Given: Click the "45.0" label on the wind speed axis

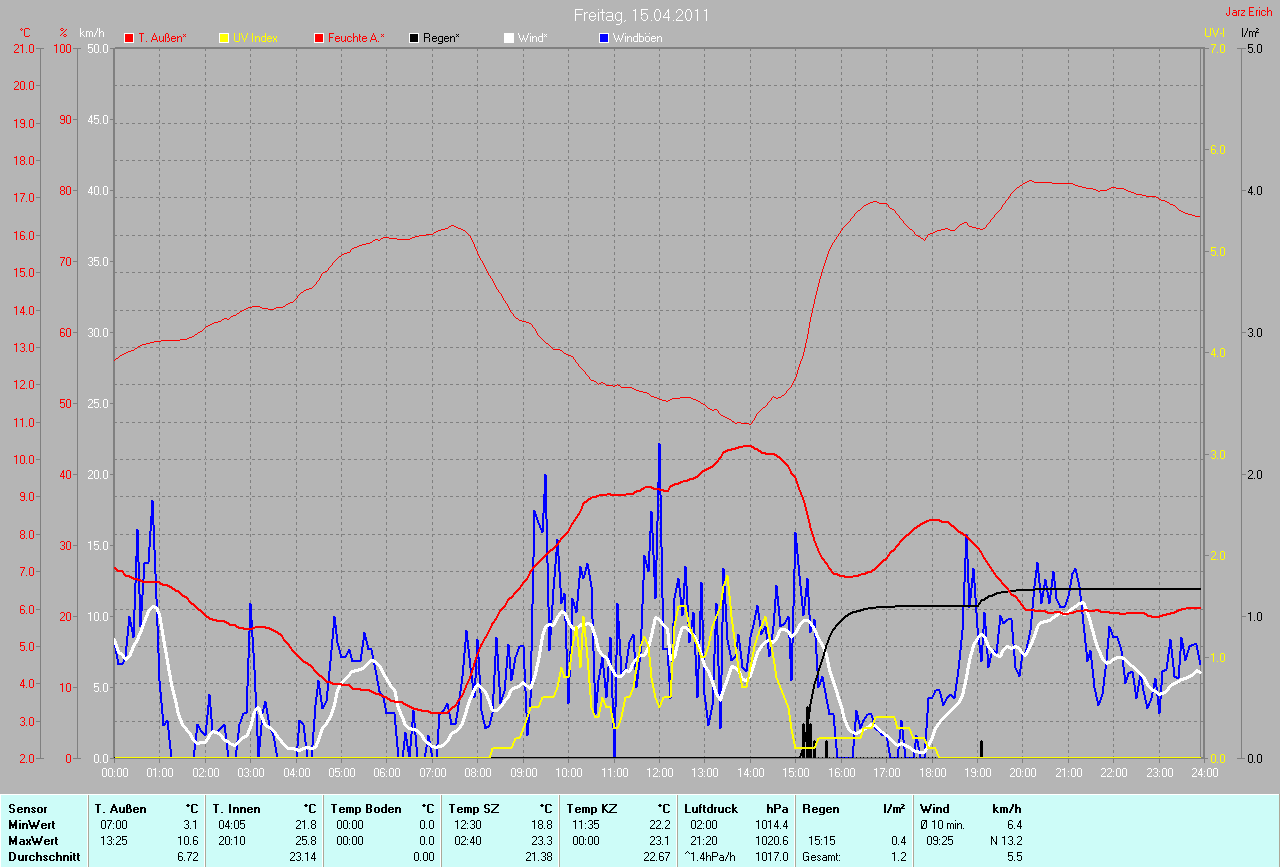Looking at the screenshot, I should [x=98, y=119].
